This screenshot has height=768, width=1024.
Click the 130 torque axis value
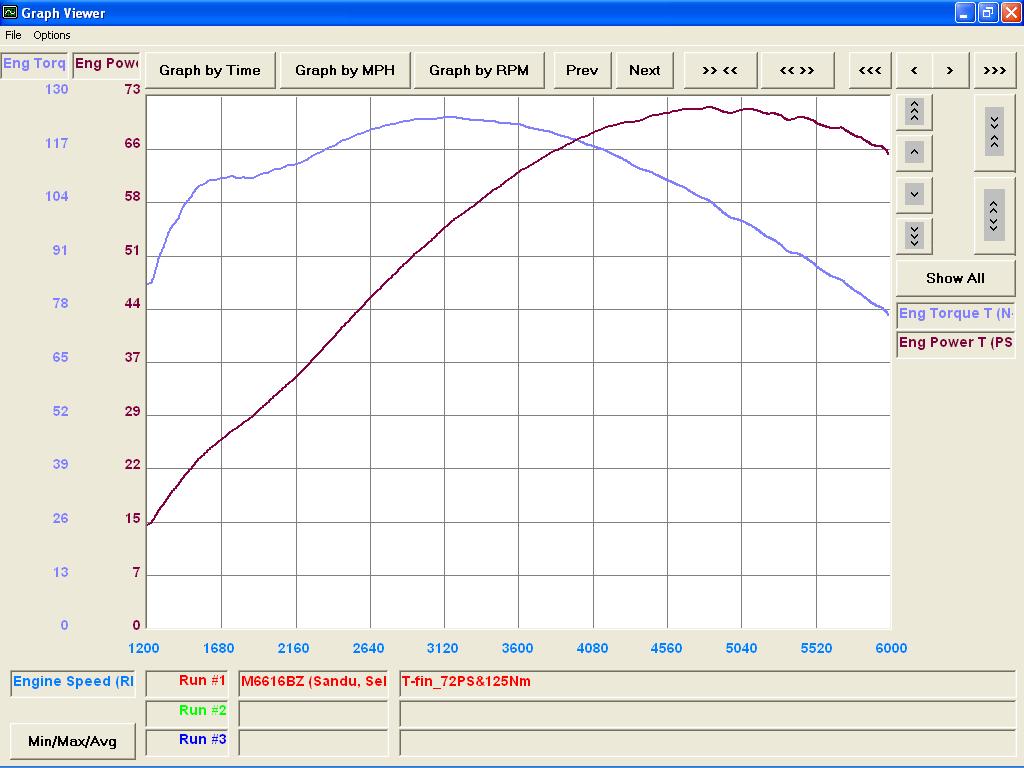click(57, 89)
